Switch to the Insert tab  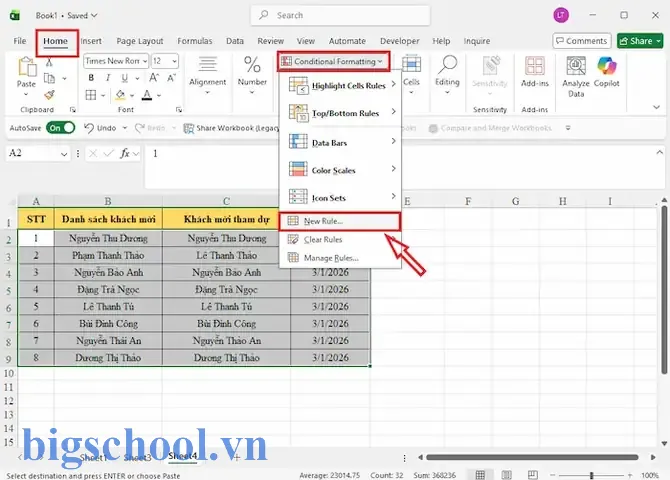91,41
